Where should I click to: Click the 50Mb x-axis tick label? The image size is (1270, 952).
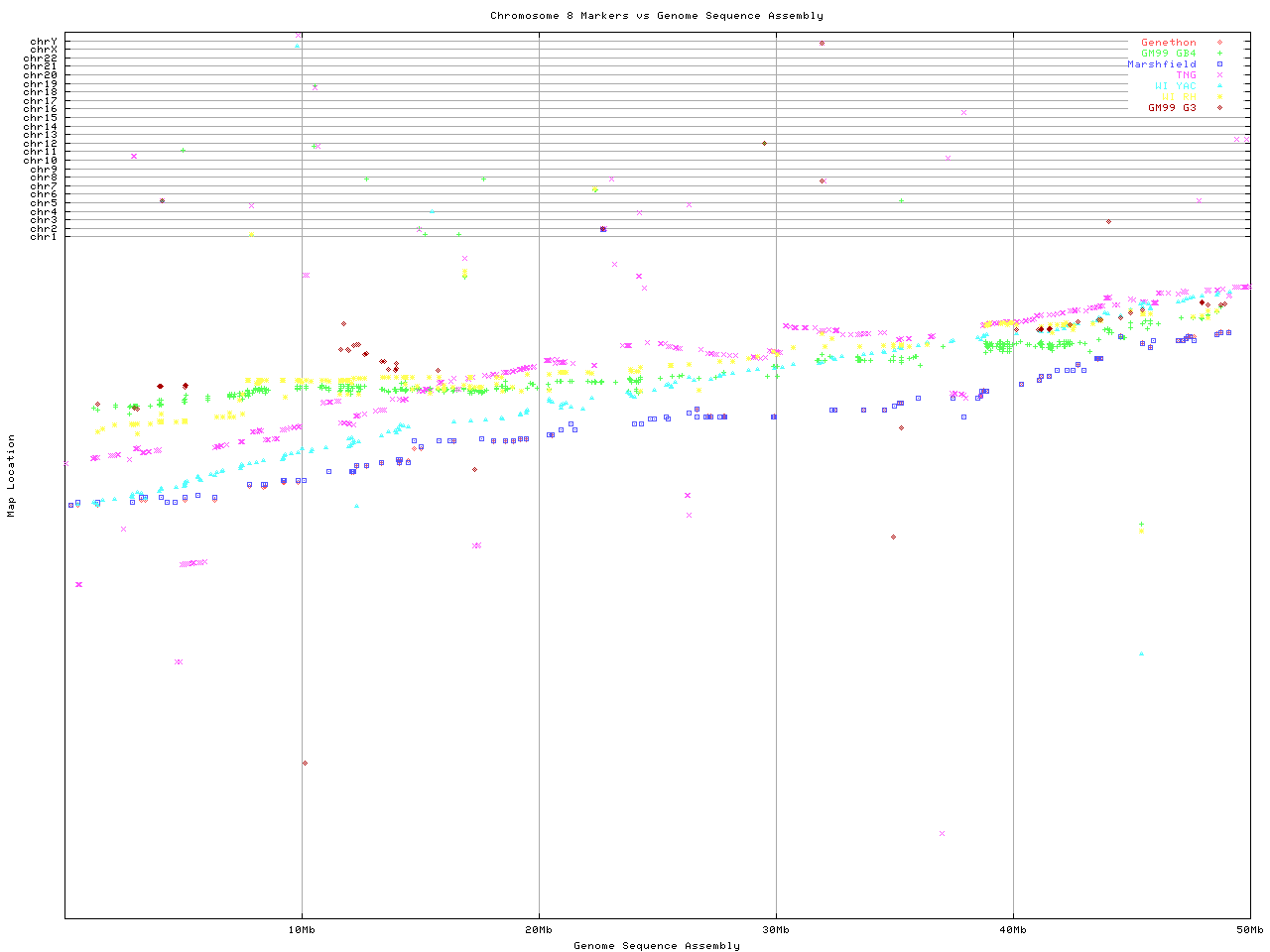(x=1249, y=930)
